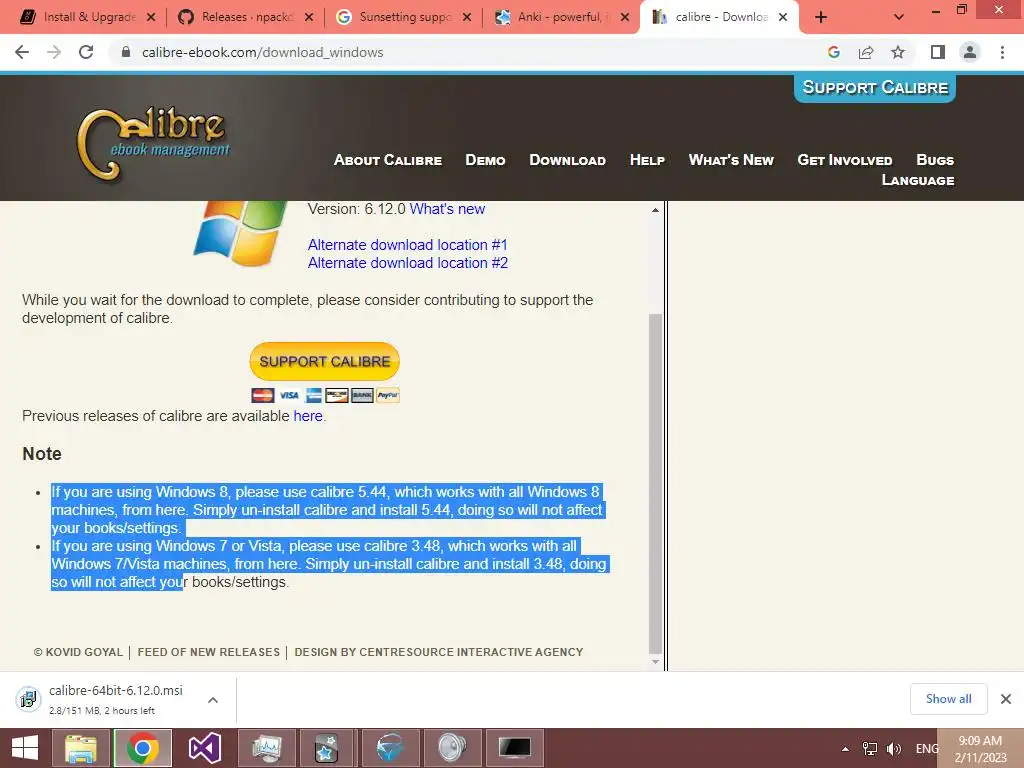Close the downloads bar
The image size is (1024, 768).
(1006, 699)
